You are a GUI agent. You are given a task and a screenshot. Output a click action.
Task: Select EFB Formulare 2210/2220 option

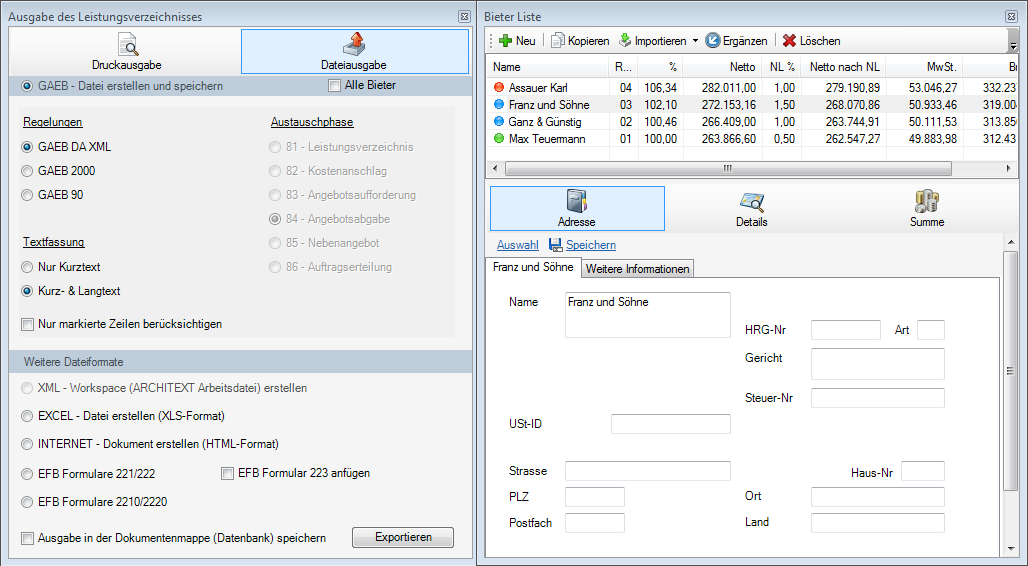pyautogui.click(x=27, y=502)
